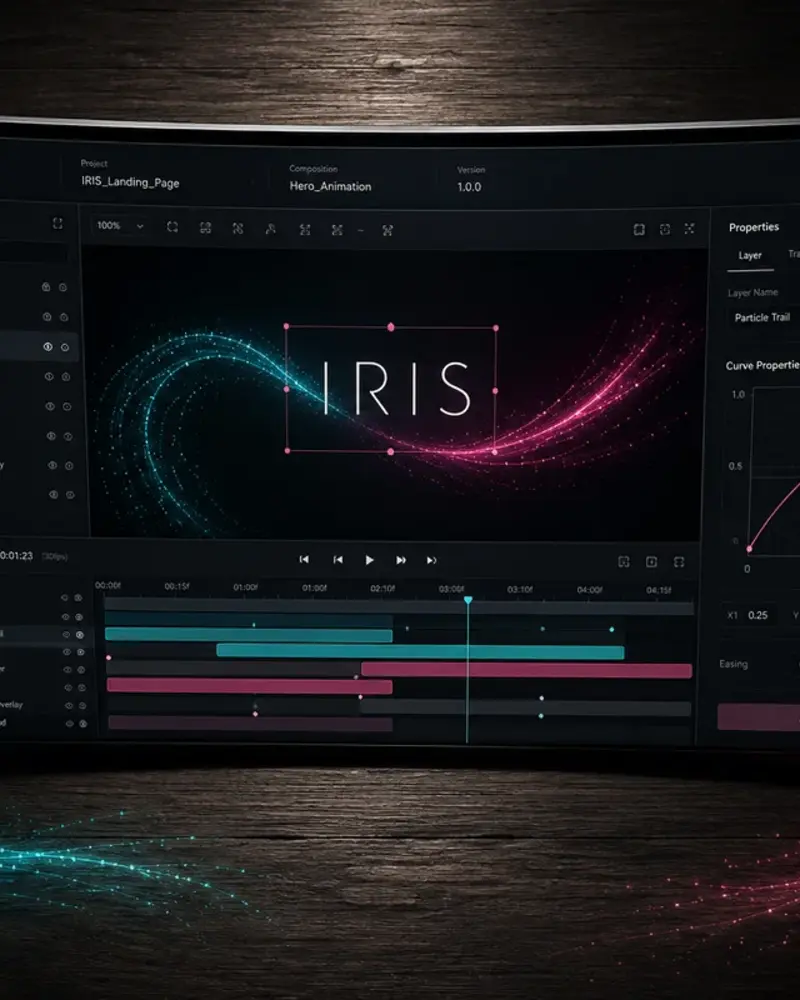Jump to the start of the composition
Viewport: 800px width, 1000px height.
(x=304, y=559)
